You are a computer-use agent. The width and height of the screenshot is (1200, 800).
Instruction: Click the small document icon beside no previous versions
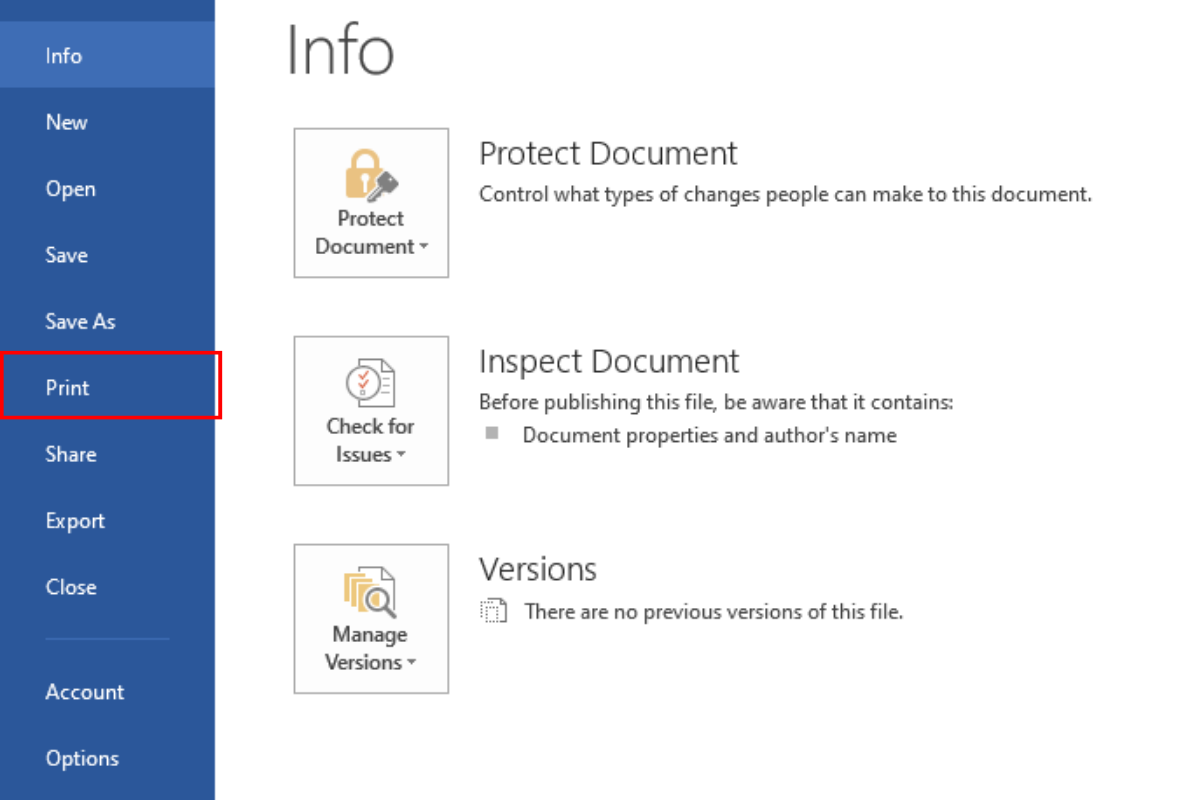click(494, 611)
